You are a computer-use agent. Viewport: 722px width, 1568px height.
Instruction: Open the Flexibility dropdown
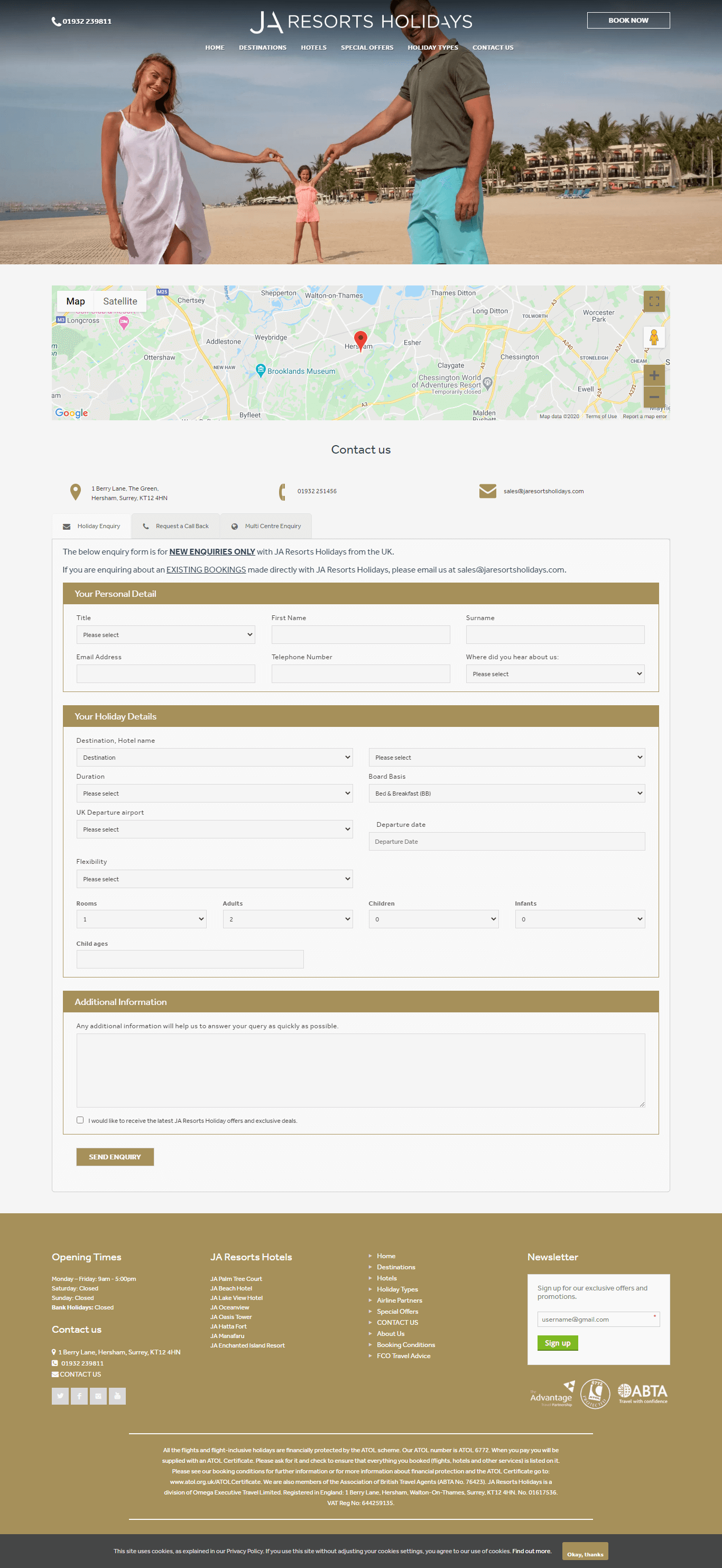coord(214,879)
